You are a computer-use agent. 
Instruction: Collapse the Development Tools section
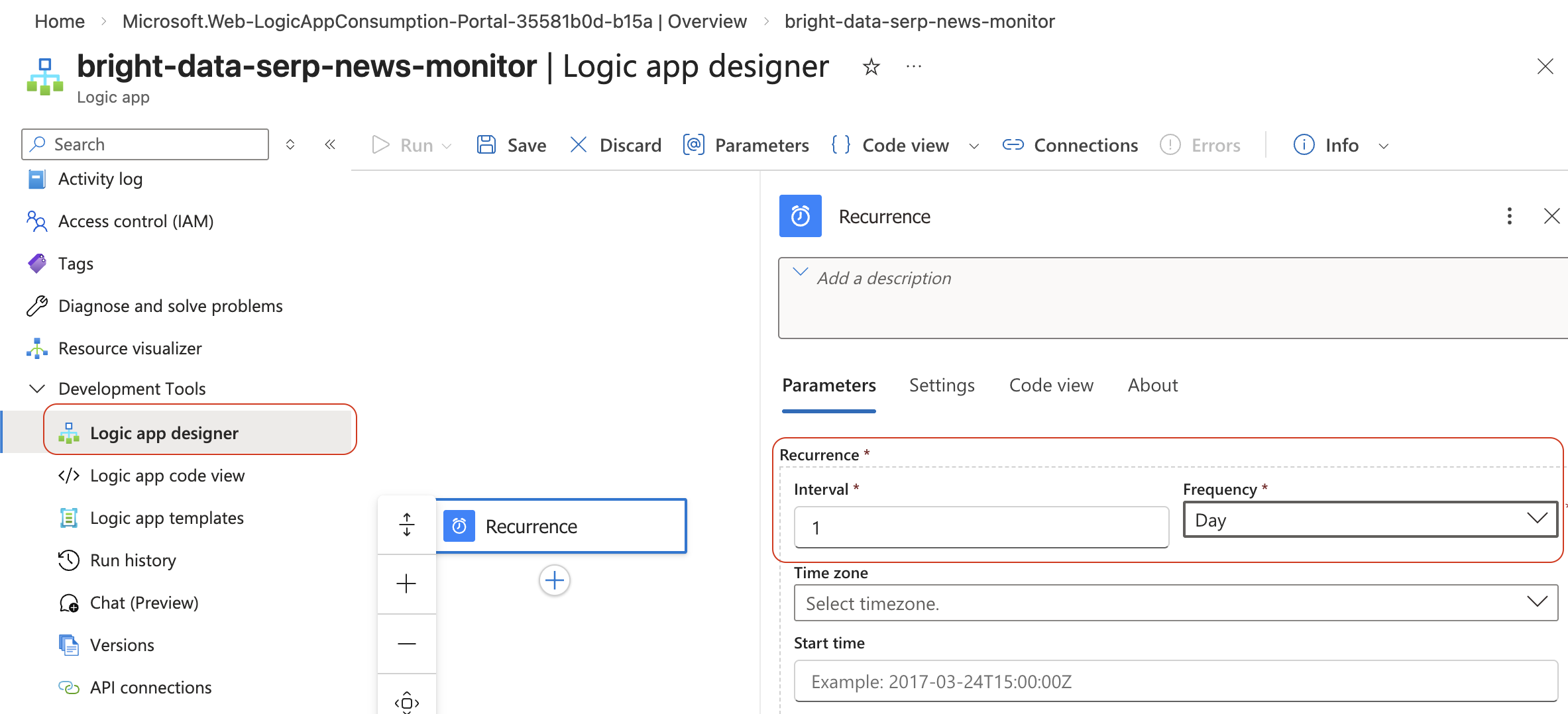click(38, 389)
